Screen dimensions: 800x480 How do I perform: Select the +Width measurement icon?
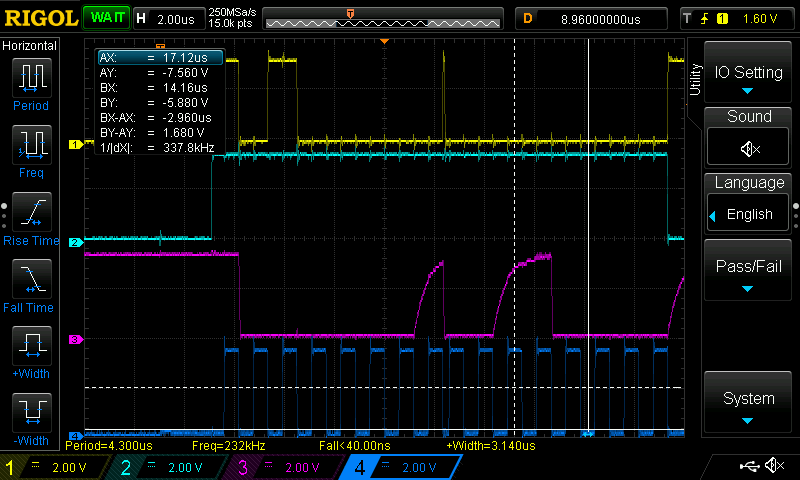coord(32,345)
